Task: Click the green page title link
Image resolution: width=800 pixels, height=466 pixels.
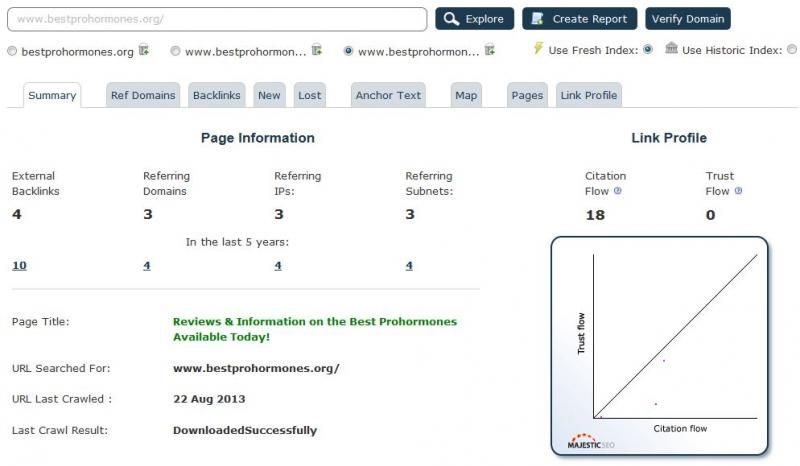Action: 315,329
